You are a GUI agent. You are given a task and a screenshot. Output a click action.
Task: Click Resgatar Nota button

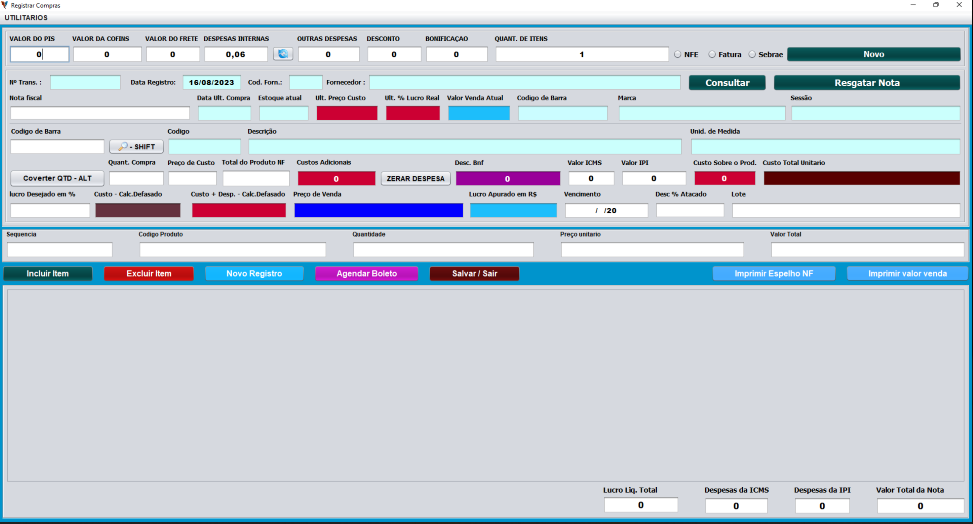(x=866, y=82)
